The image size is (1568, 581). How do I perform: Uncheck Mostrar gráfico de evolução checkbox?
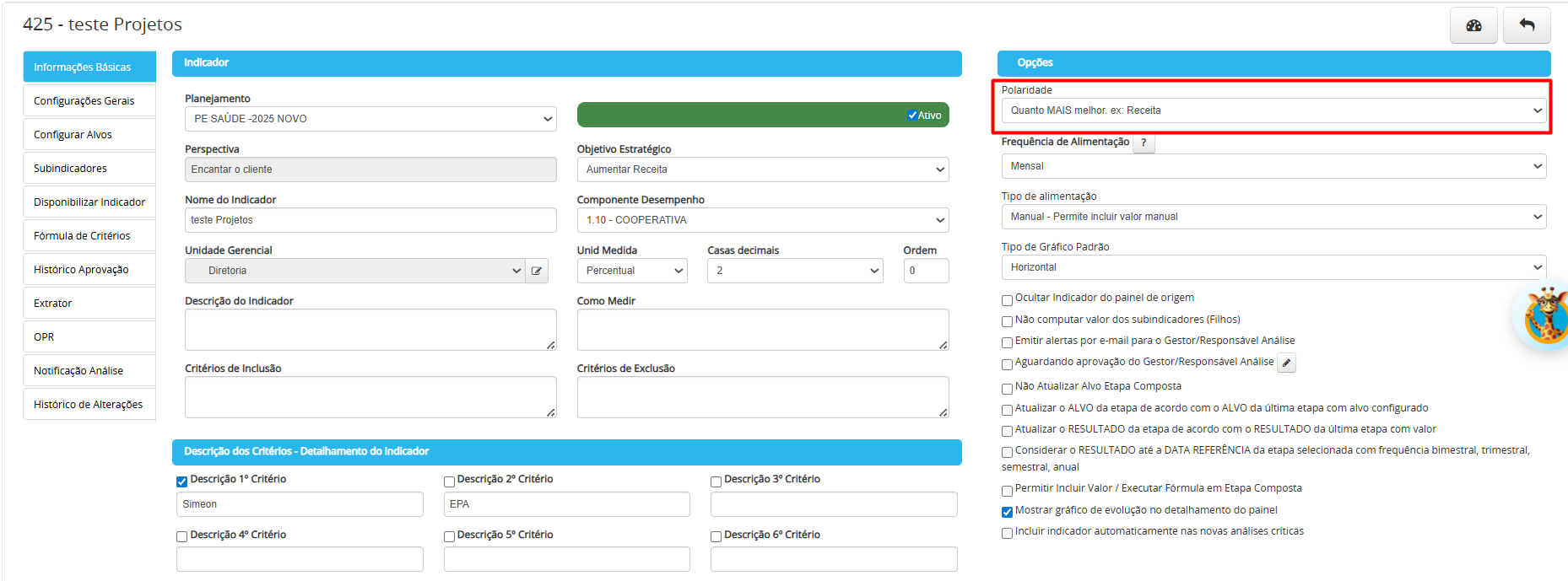[1007, 512]
